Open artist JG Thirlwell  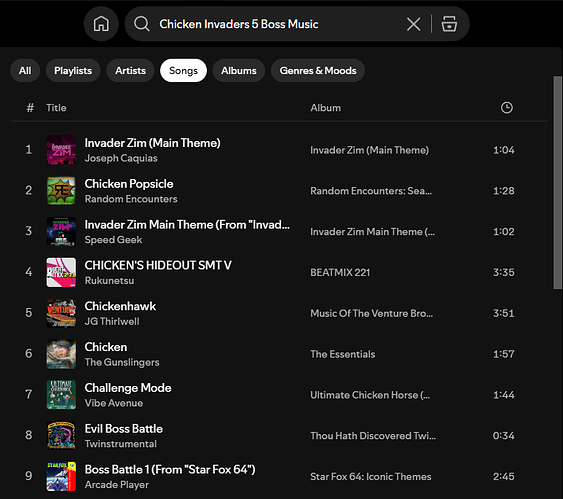click(x=112, y=322)
